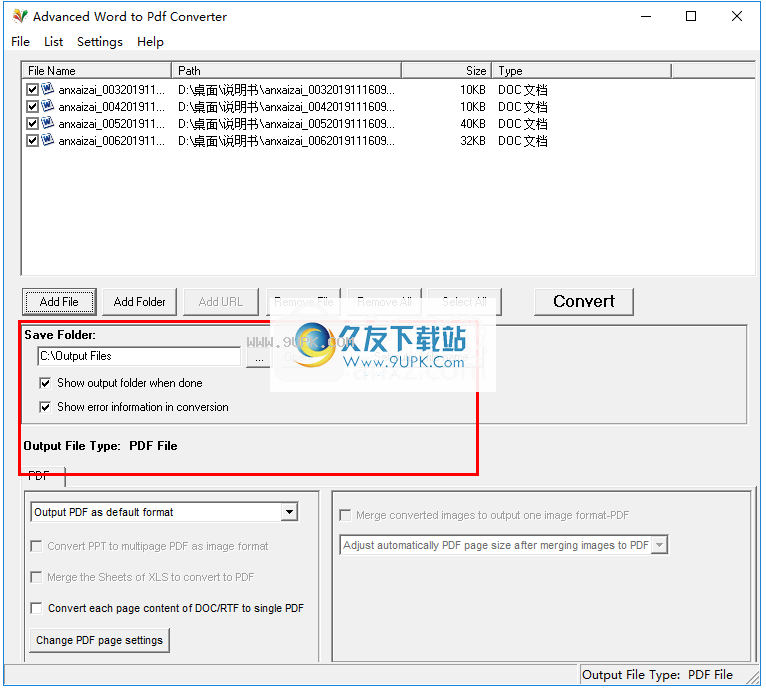Sort by the Path column header

click(x=287, y=71)
